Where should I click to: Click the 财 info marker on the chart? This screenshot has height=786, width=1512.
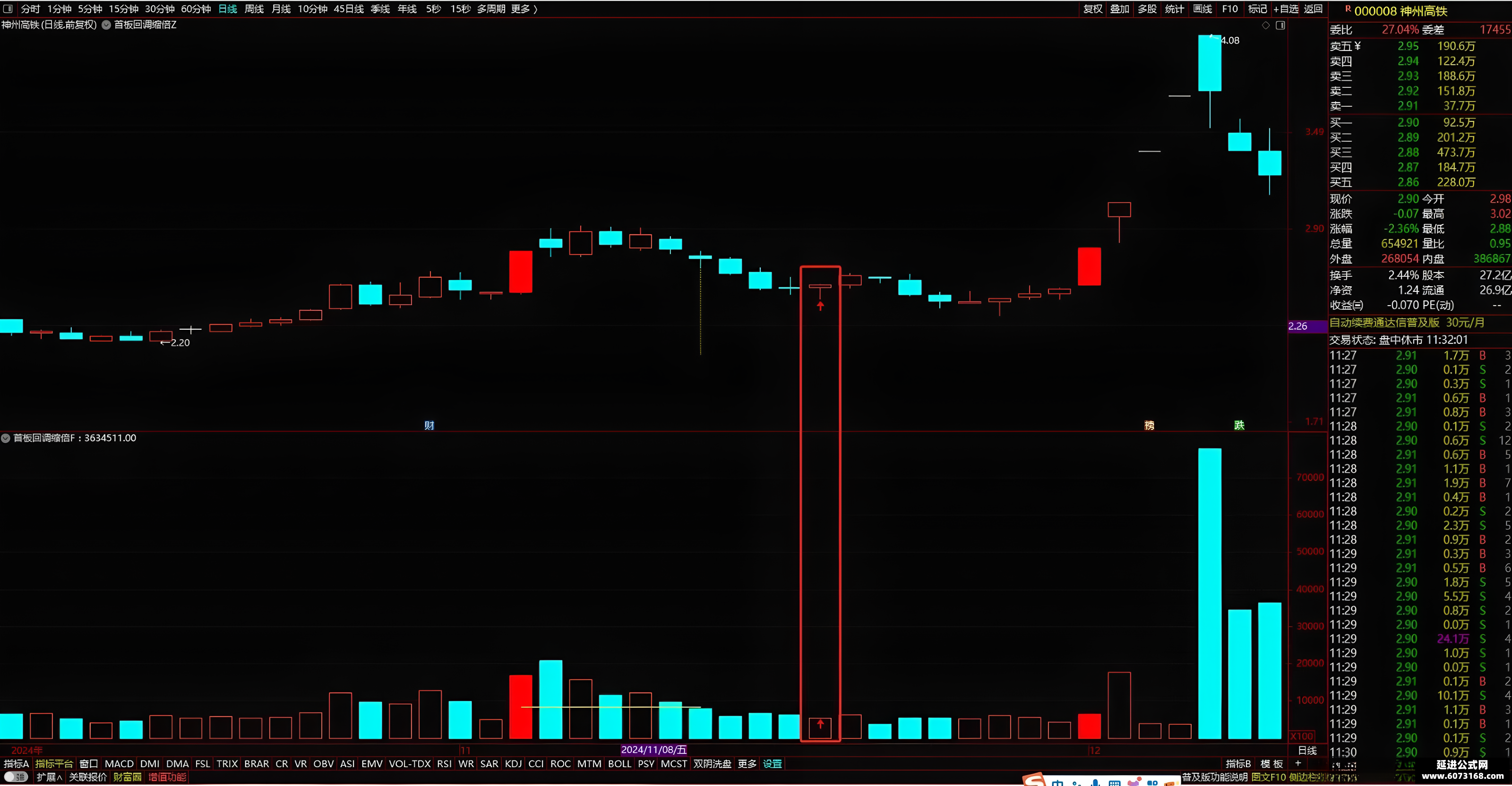pos(429,425)
